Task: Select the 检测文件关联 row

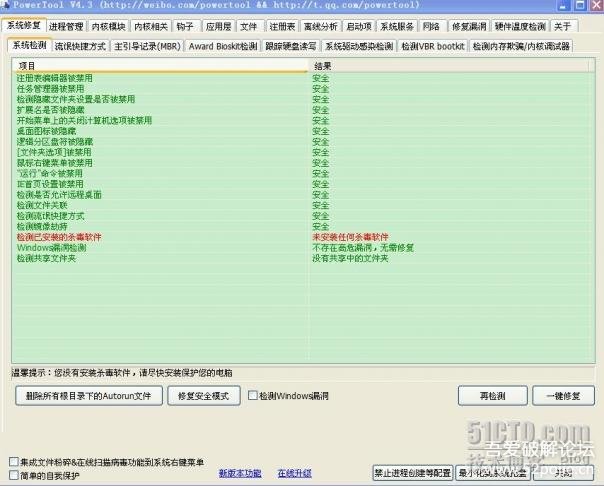Action: click(304, 205)
